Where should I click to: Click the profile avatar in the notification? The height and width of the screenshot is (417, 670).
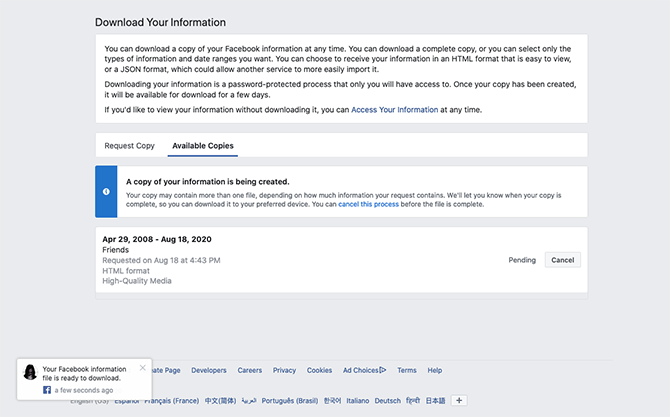(30, 373)
